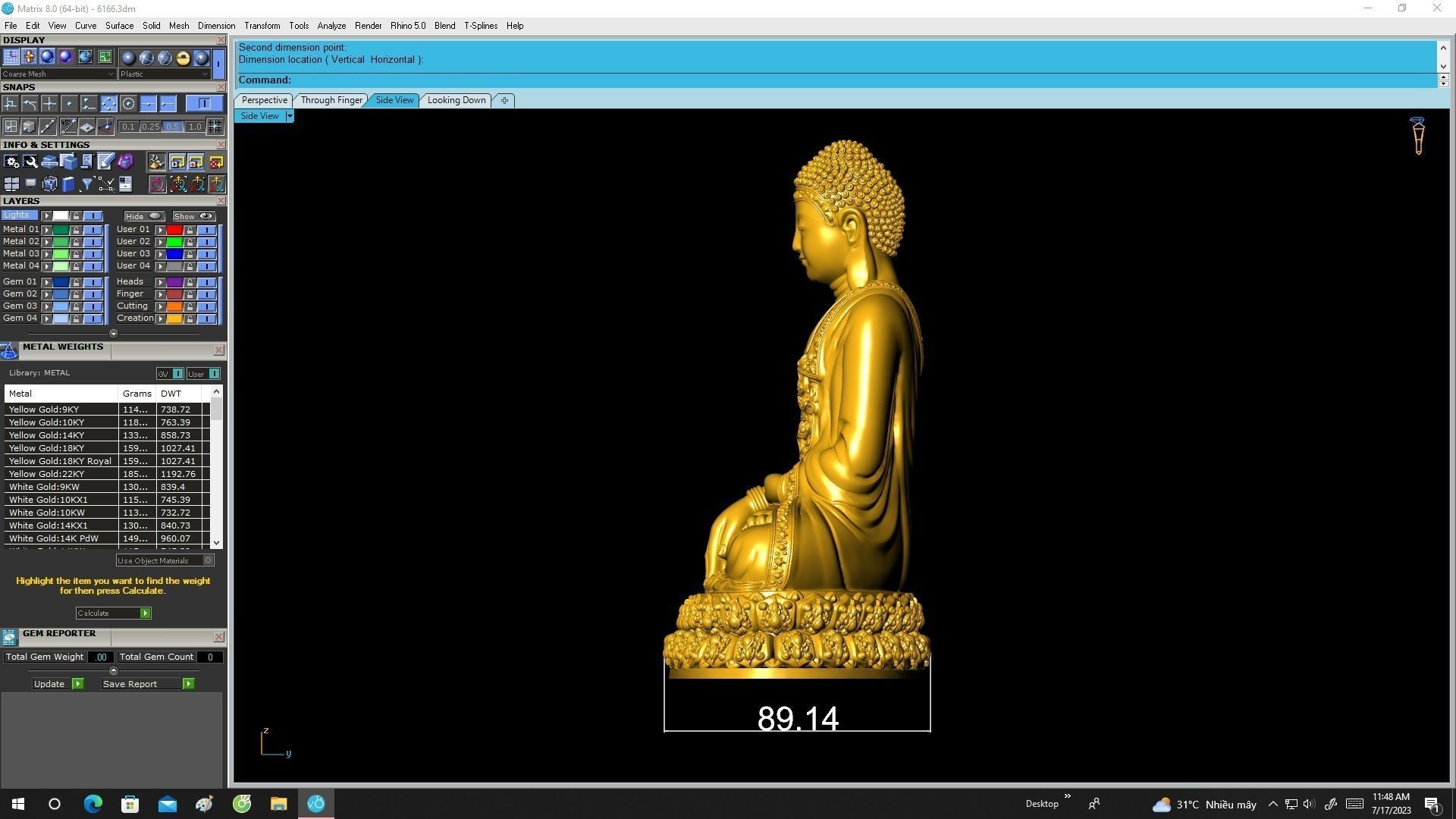Toggle the GV library switch
Viewport: 1456px width, 819px height.
tap(170, 374)
